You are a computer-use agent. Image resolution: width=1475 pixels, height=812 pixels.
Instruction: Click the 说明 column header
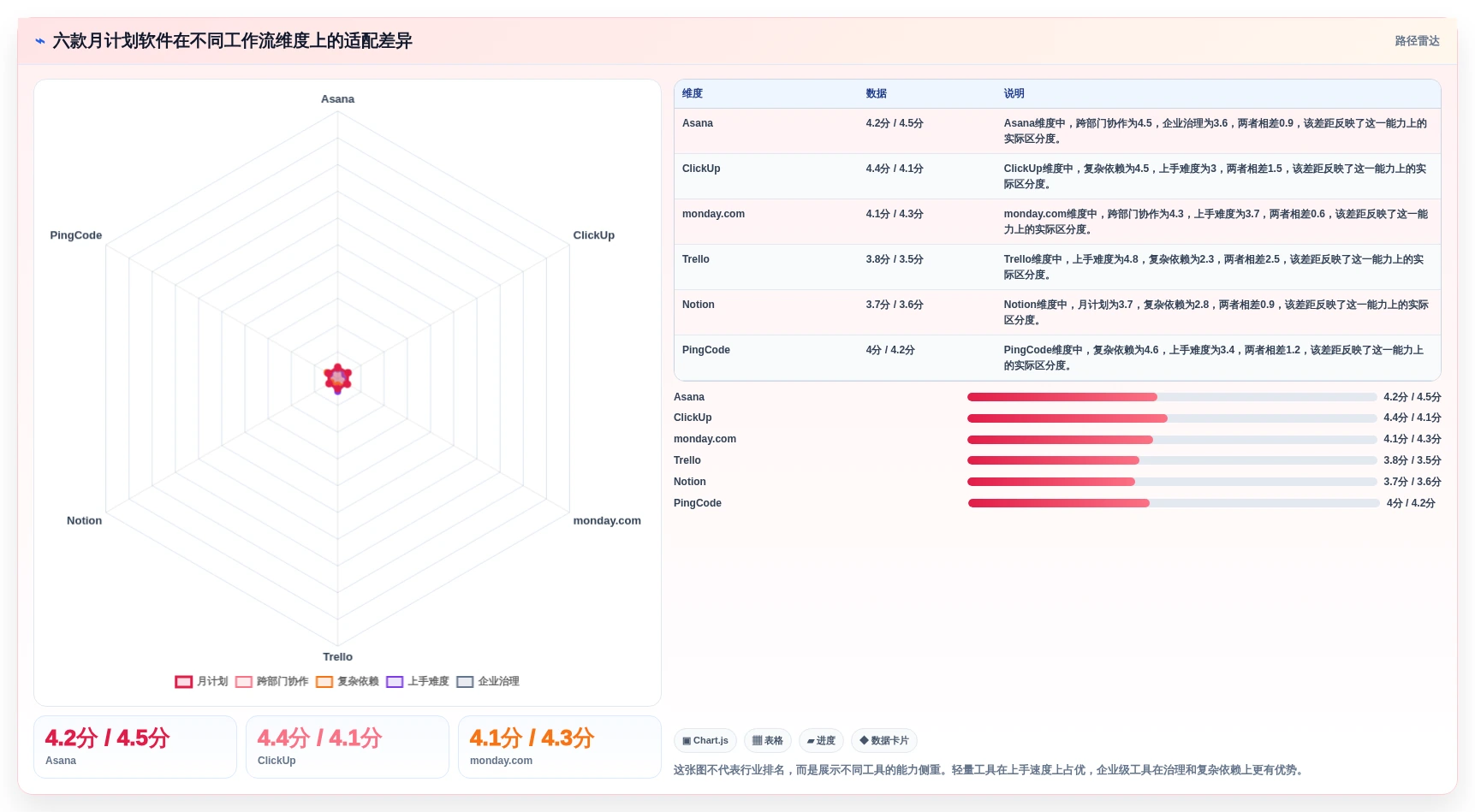point(1014,93)
